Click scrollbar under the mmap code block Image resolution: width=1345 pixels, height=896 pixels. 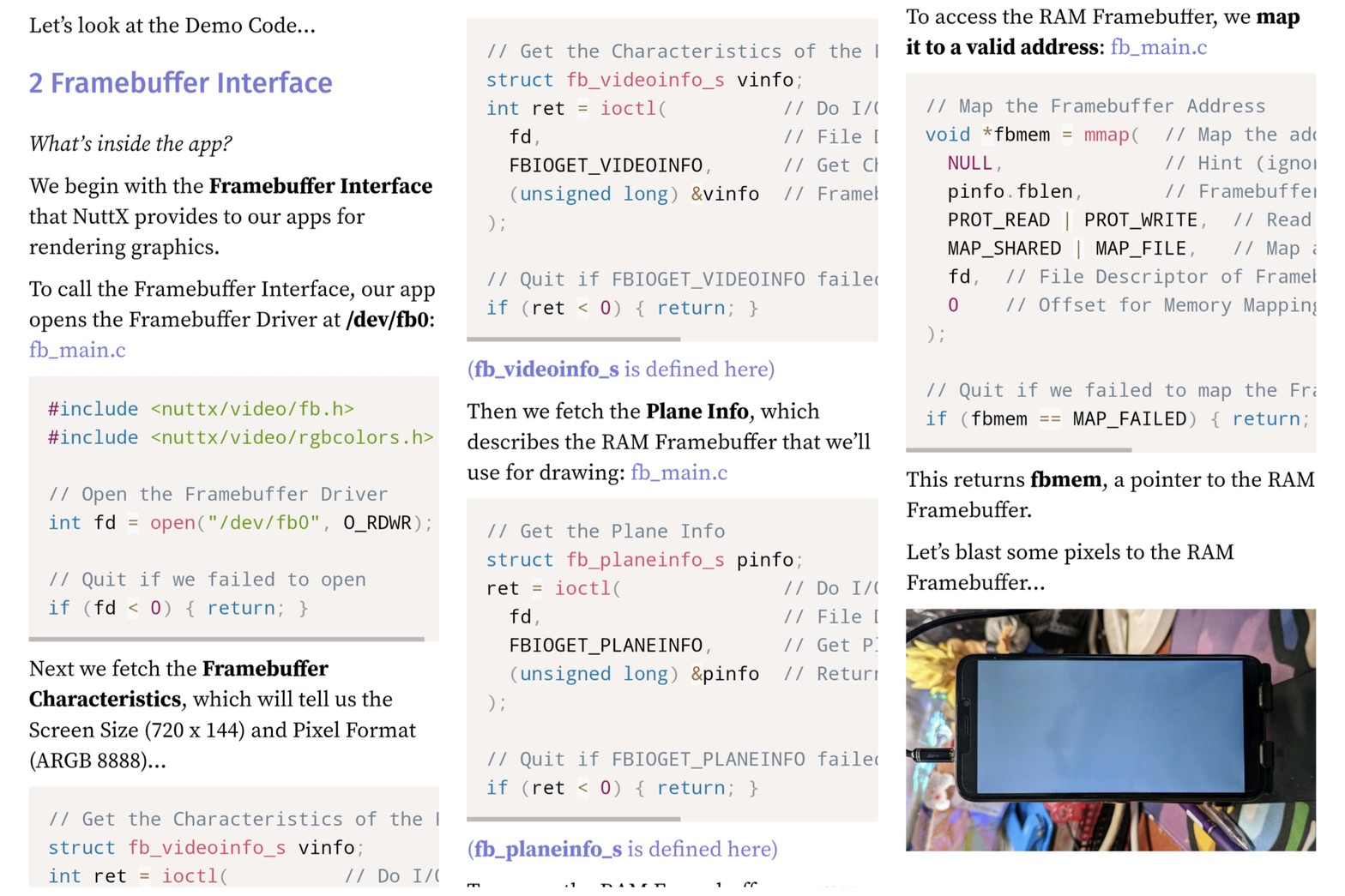1018,449
